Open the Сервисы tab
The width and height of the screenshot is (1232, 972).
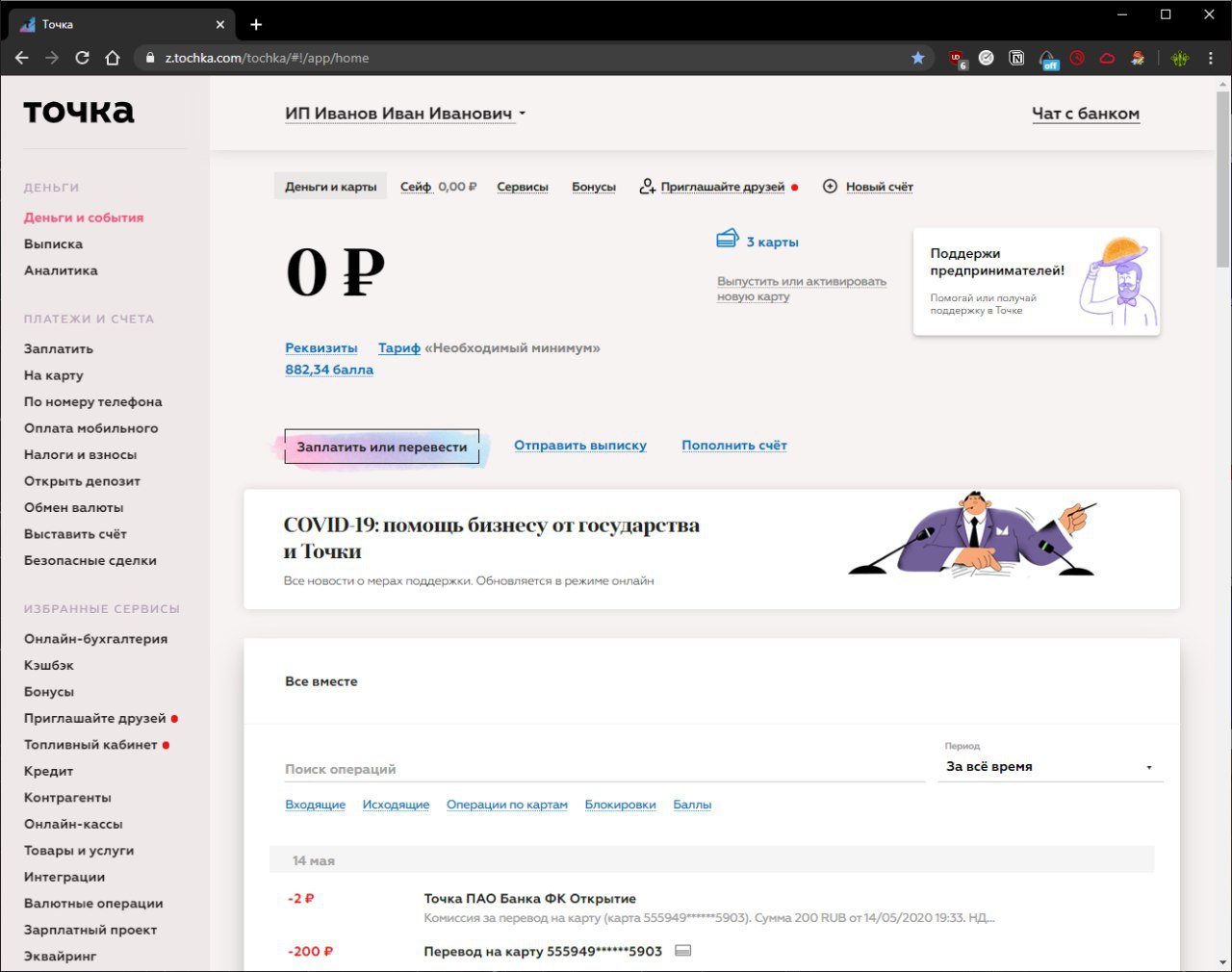pos(523,187)
